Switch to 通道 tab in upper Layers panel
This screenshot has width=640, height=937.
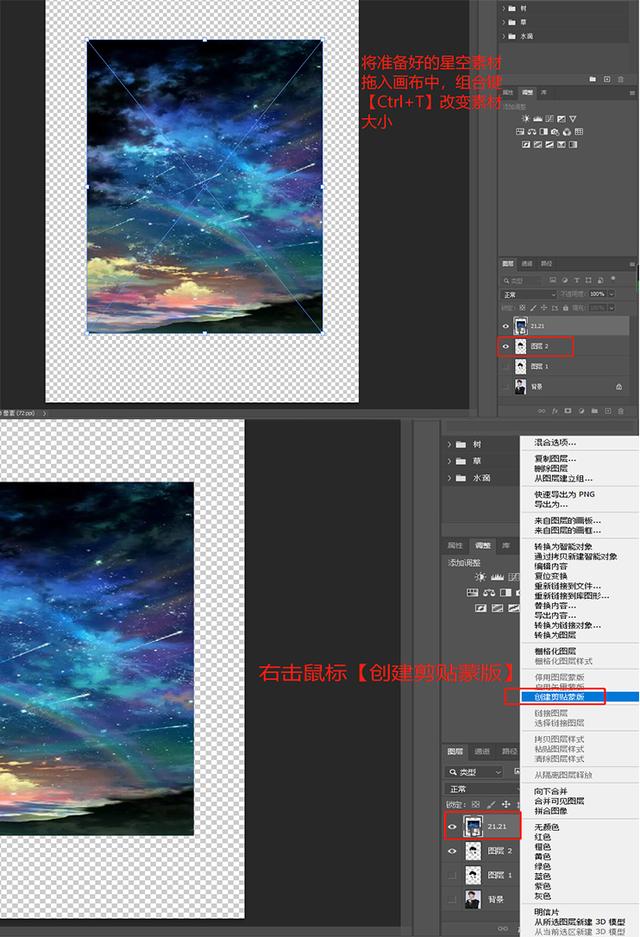[526, 264]
